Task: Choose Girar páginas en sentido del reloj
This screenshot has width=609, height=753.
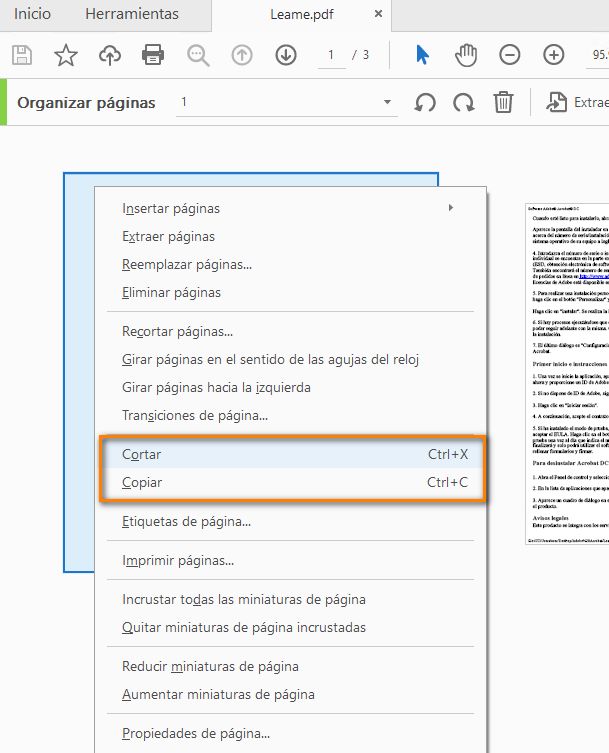Action: point(291,359)
